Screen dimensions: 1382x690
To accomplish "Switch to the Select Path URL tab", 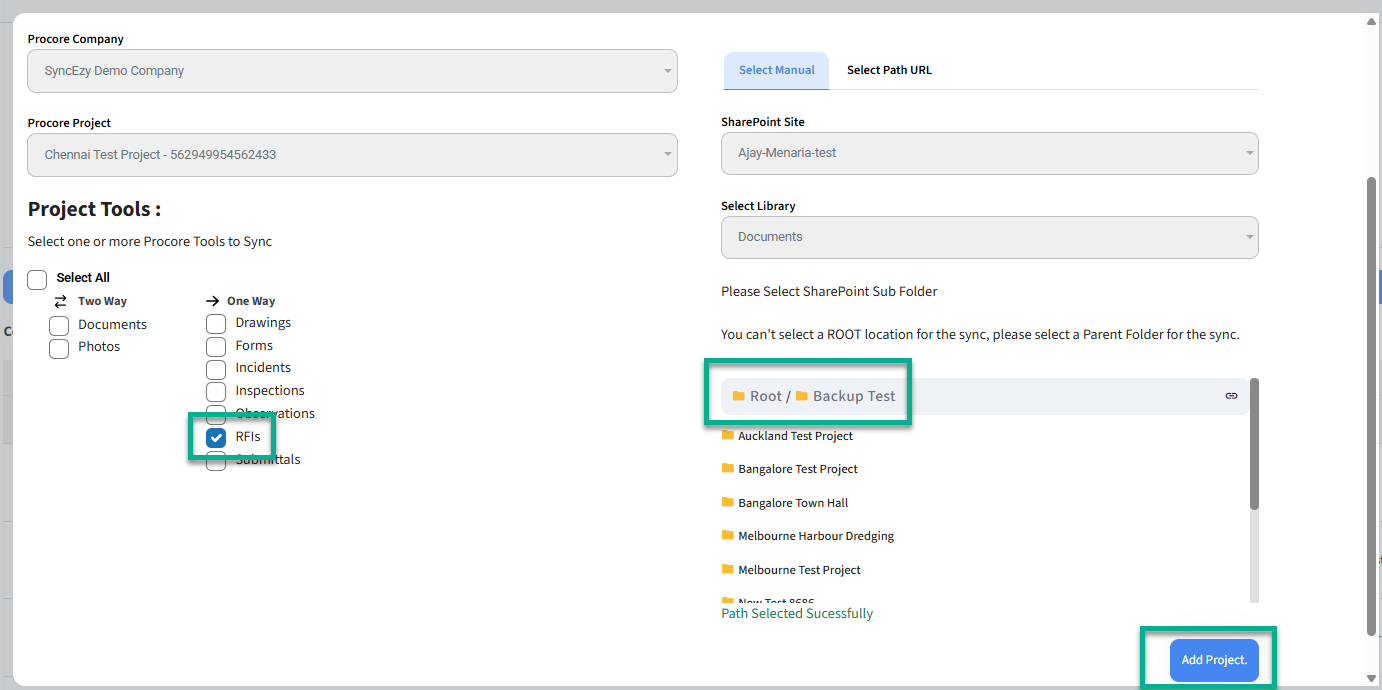I will pos(889,70).
